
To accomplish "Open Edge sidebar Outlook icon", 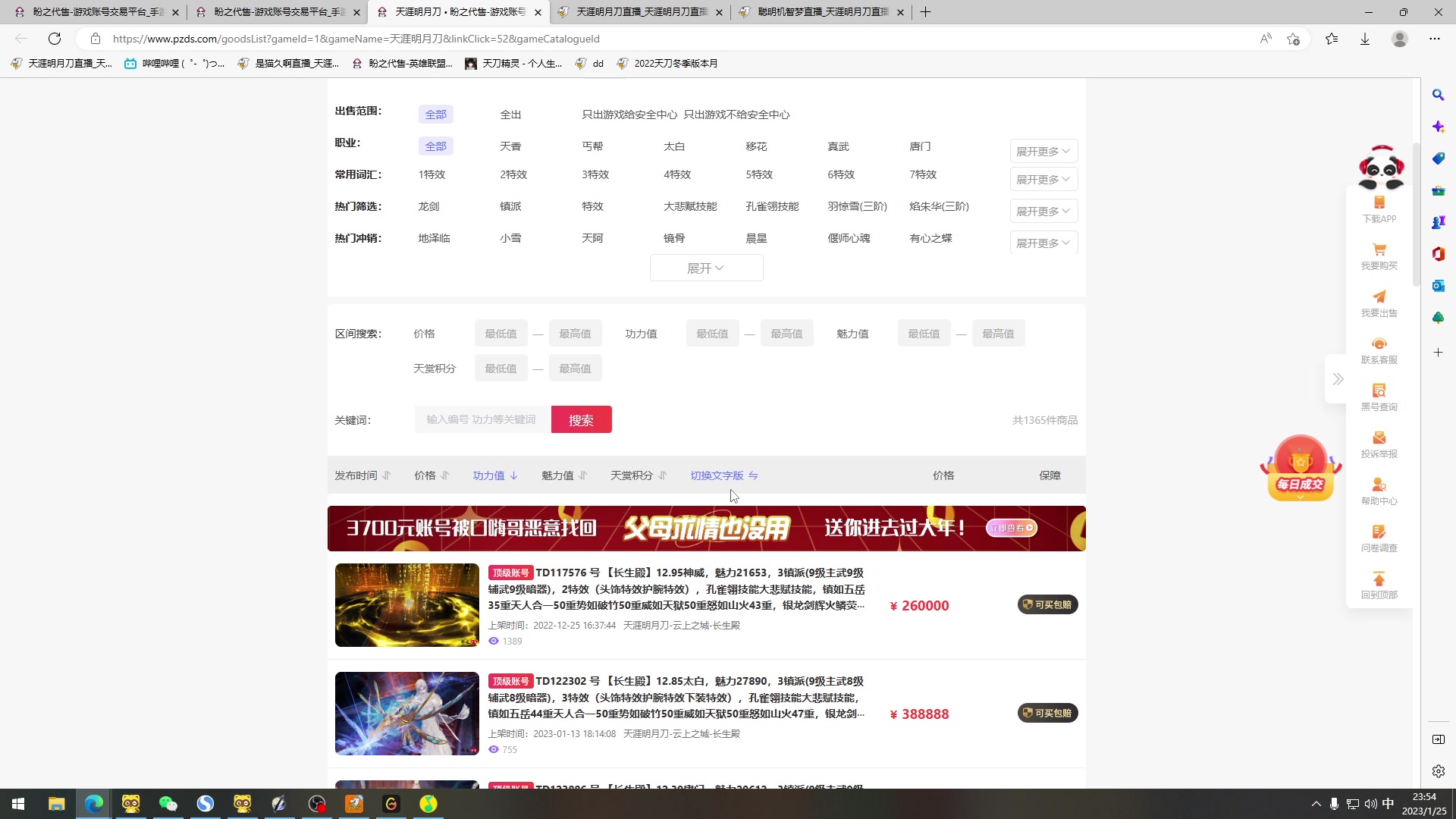I will (x=1438, y=286).
